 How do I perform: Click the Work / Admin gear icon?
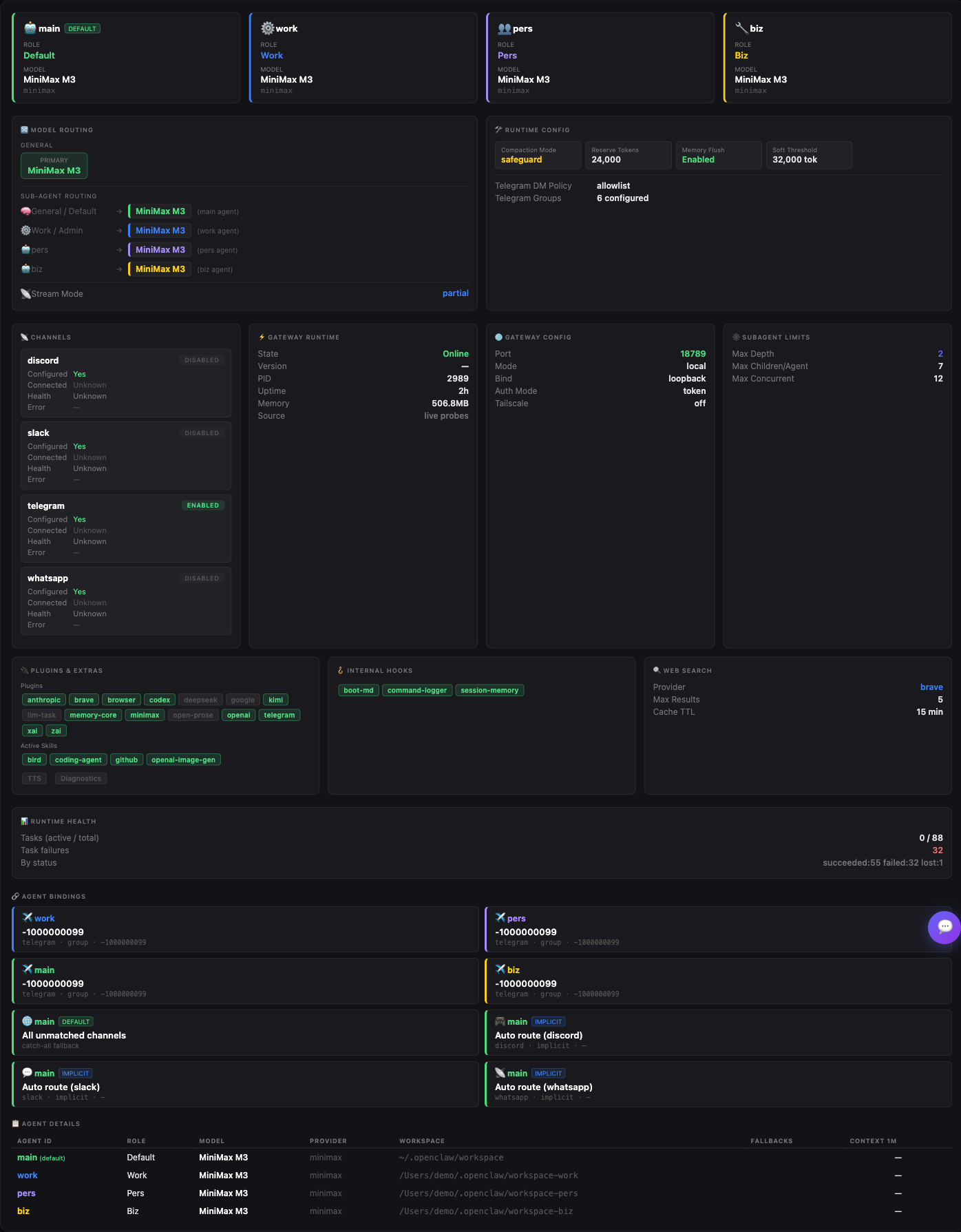coord(25,231)
